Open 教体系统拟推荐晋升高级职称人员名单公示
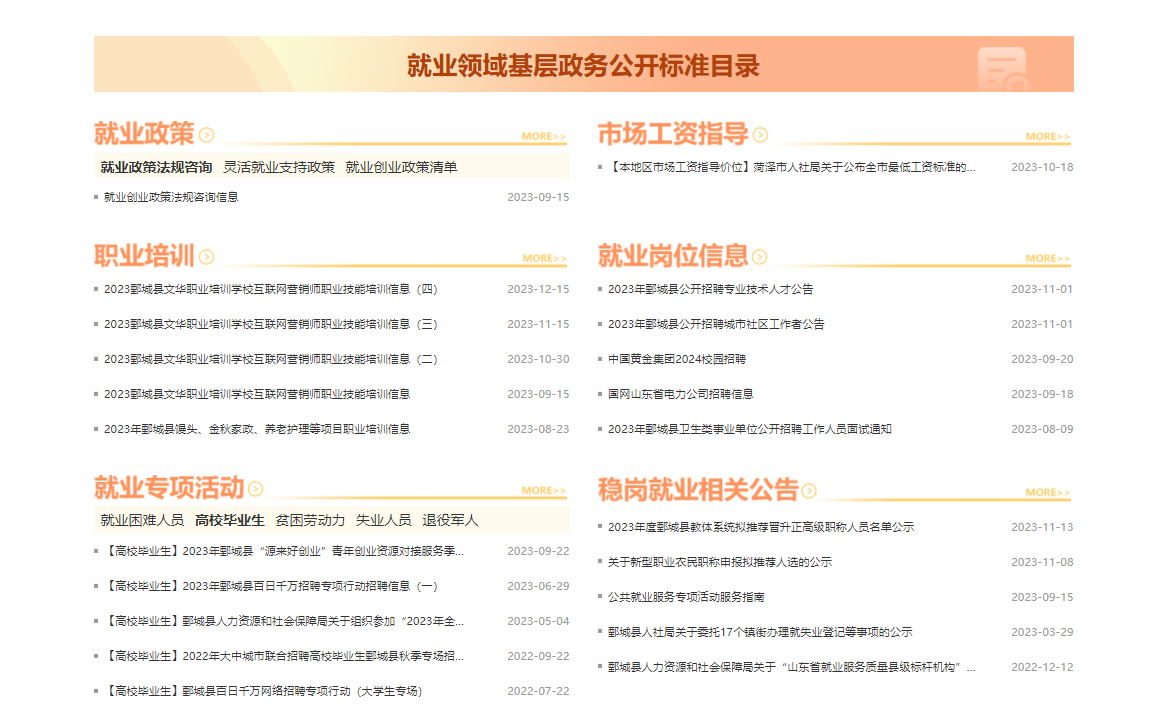The width and height of the screenshot is (1151, 710). coord(761,527)
